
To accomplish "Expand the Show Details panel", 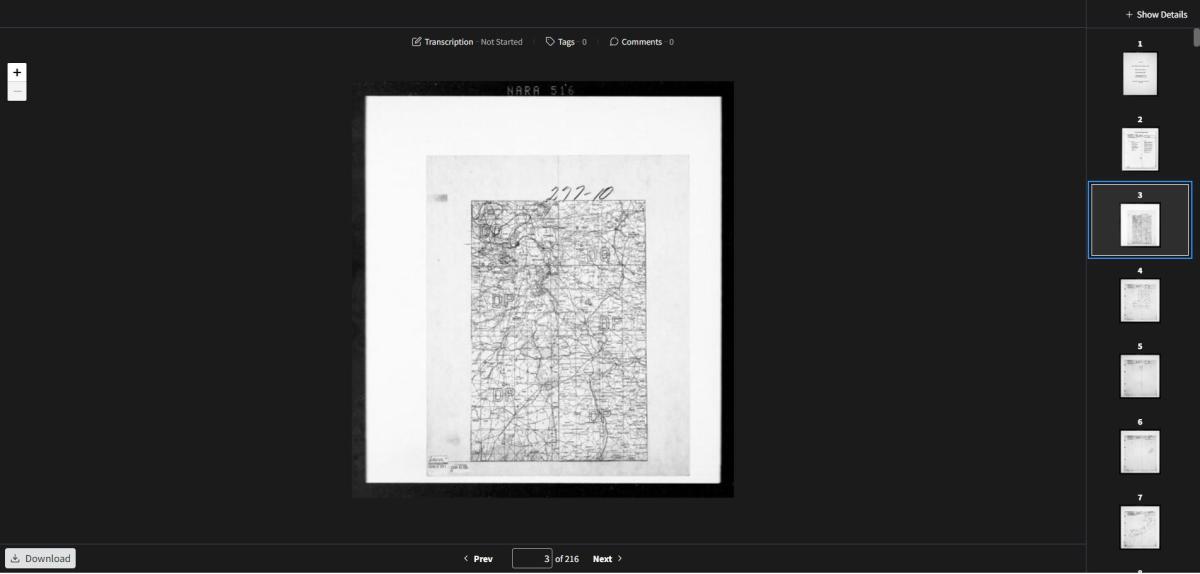I will (1156, 14).
